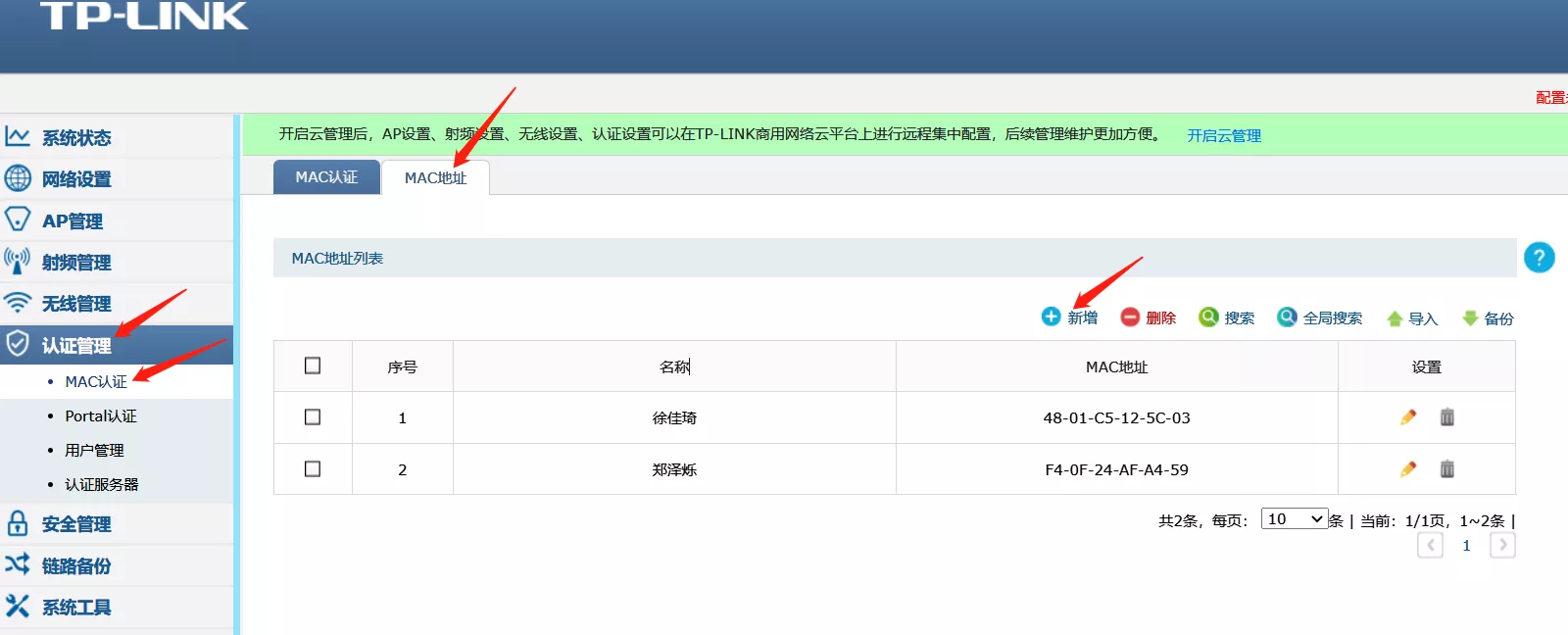Image resolution: width=1568 pixels, height=635 pixels.
Task: Check the box for row 1 徐佳琦
Action: coord(313,417)
